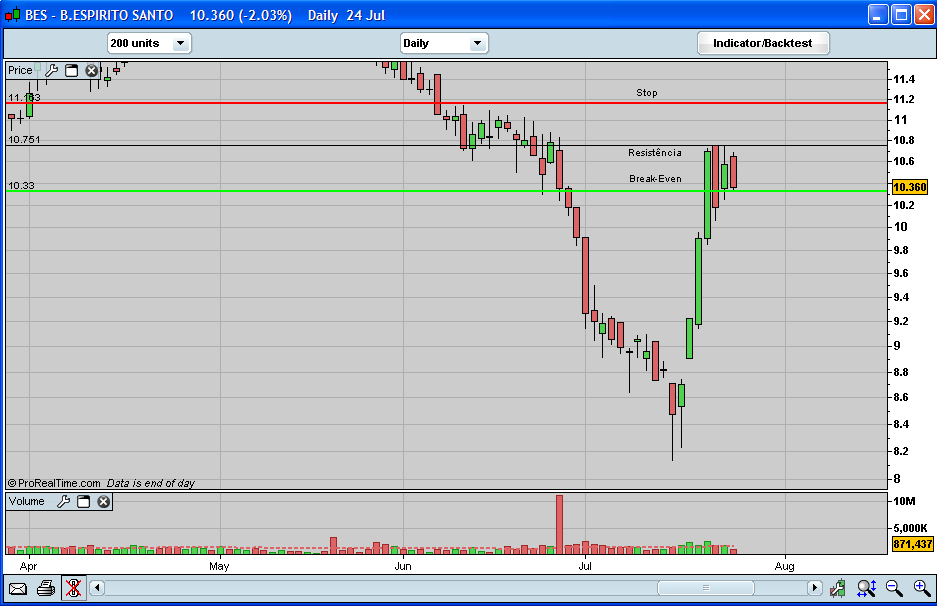Click the 10.360 current price tag
Viewport: 937px width, 606px height.
pos(909,187)
